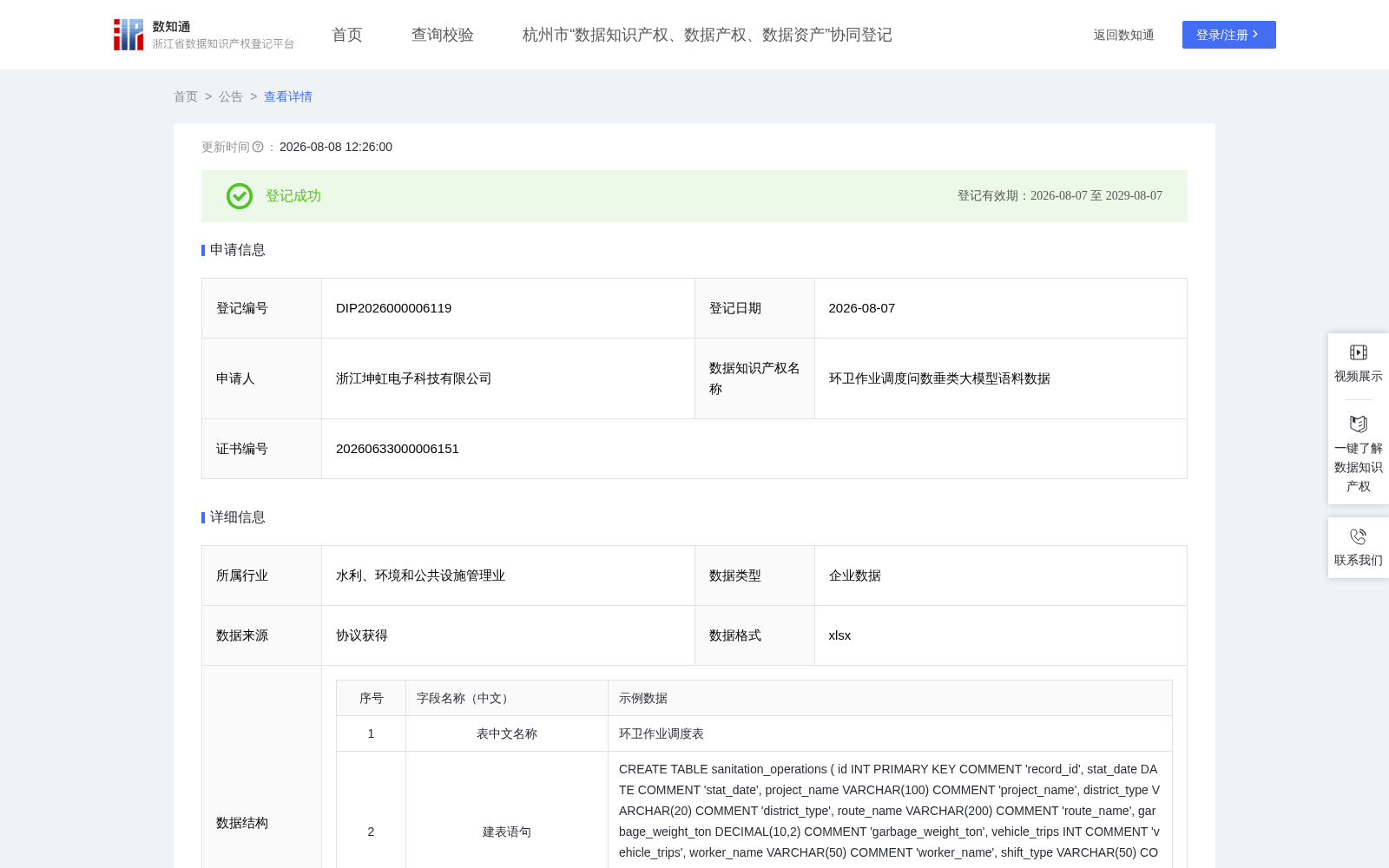Image resolution: width=1389 pixels, height=868 pixels.
Task: Click the 登记成功 status text
Action: [x=293, y=196]
